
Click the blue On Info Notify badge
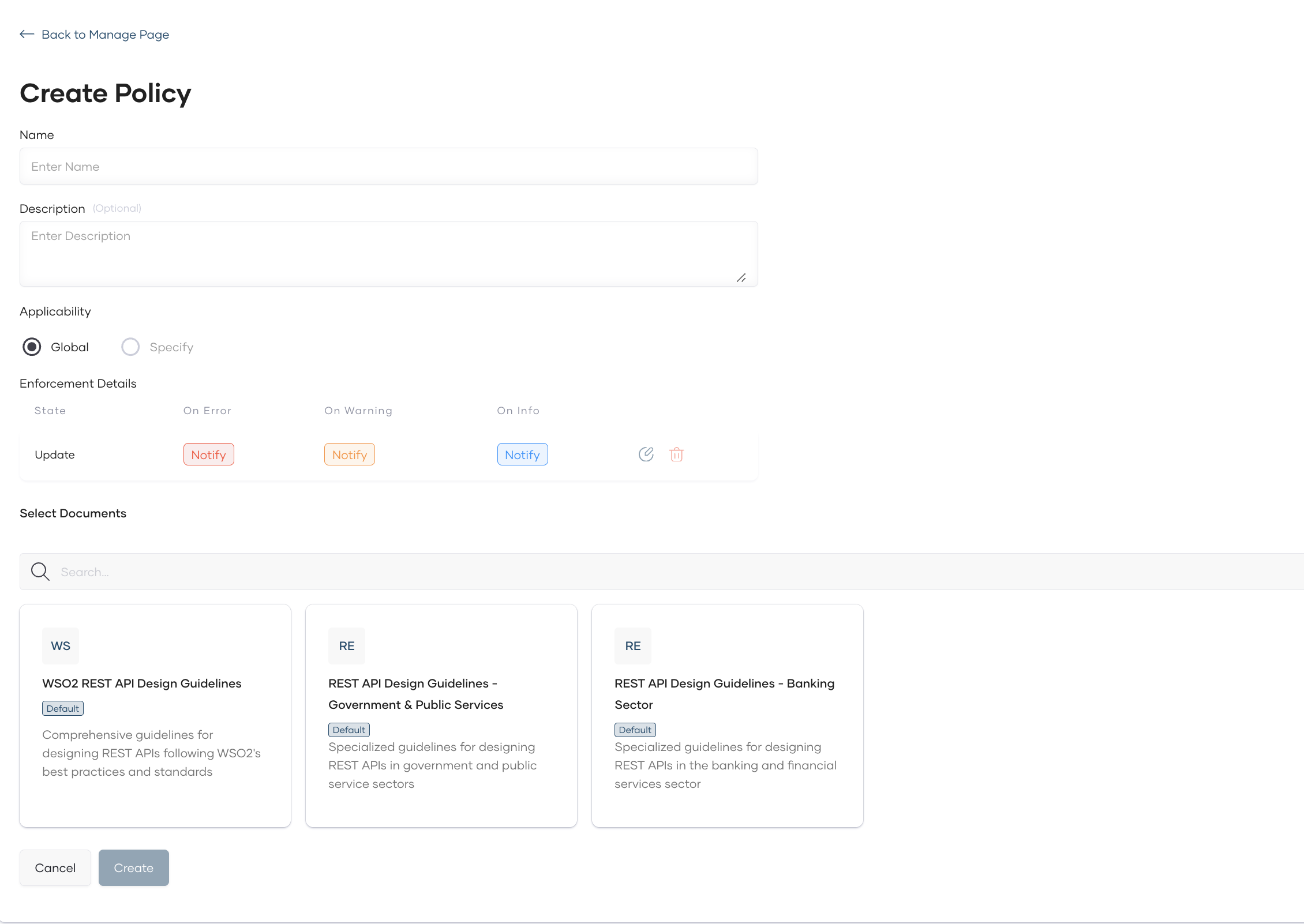[x=522, y=455]
